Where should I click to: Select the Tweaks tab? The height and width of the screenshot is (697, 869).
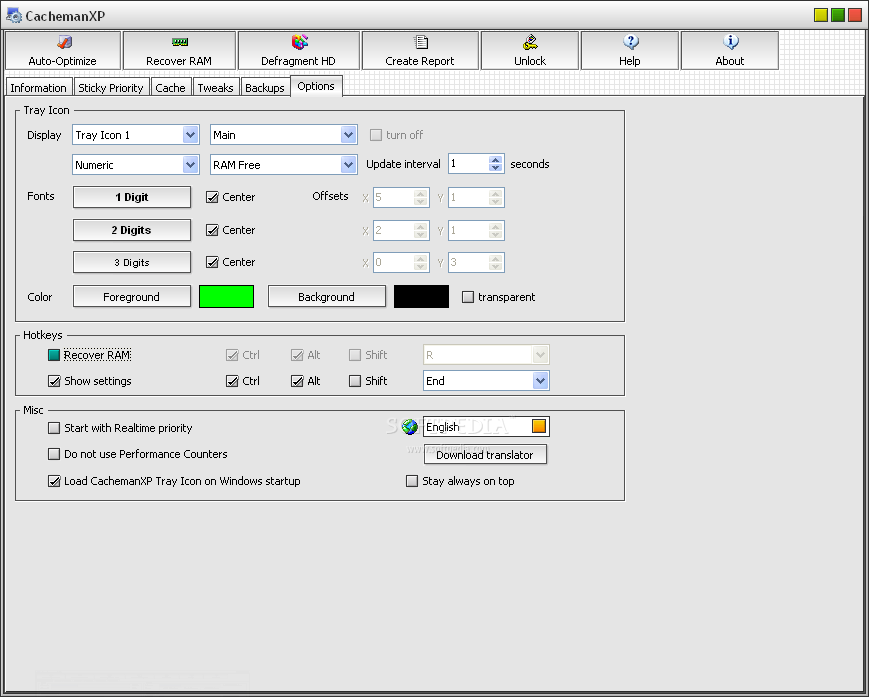tap(216, 88)
